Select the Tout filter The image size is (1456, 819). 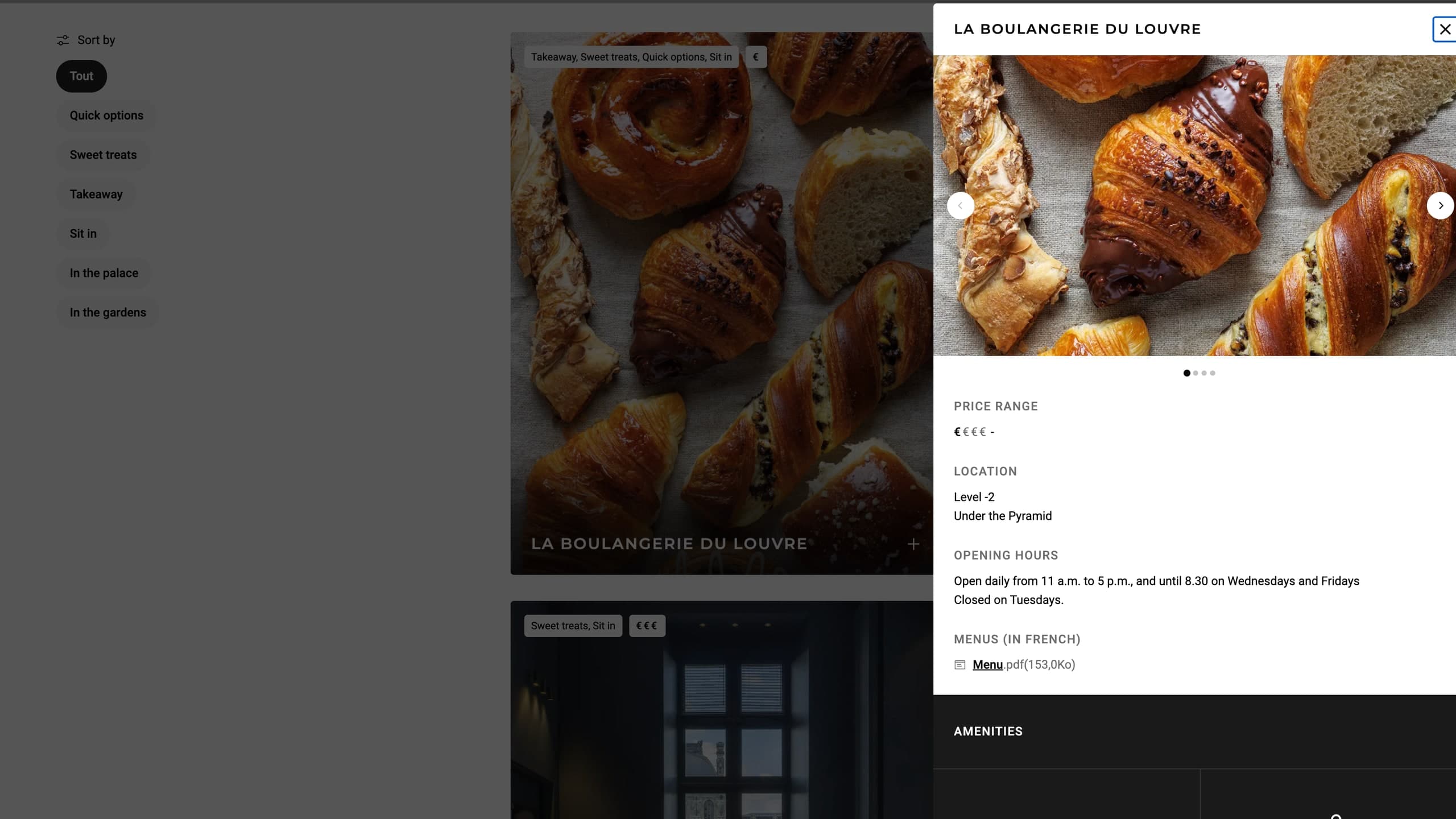[x=81, y=76]
